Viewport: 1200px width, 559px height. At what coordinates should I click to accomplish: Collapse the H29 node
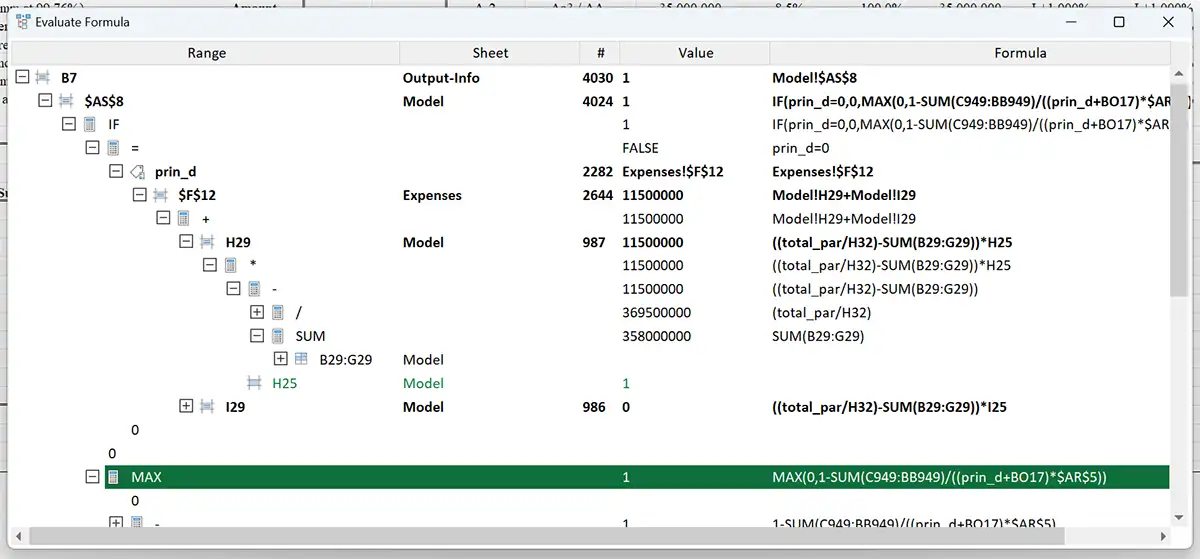pos(186,242)
